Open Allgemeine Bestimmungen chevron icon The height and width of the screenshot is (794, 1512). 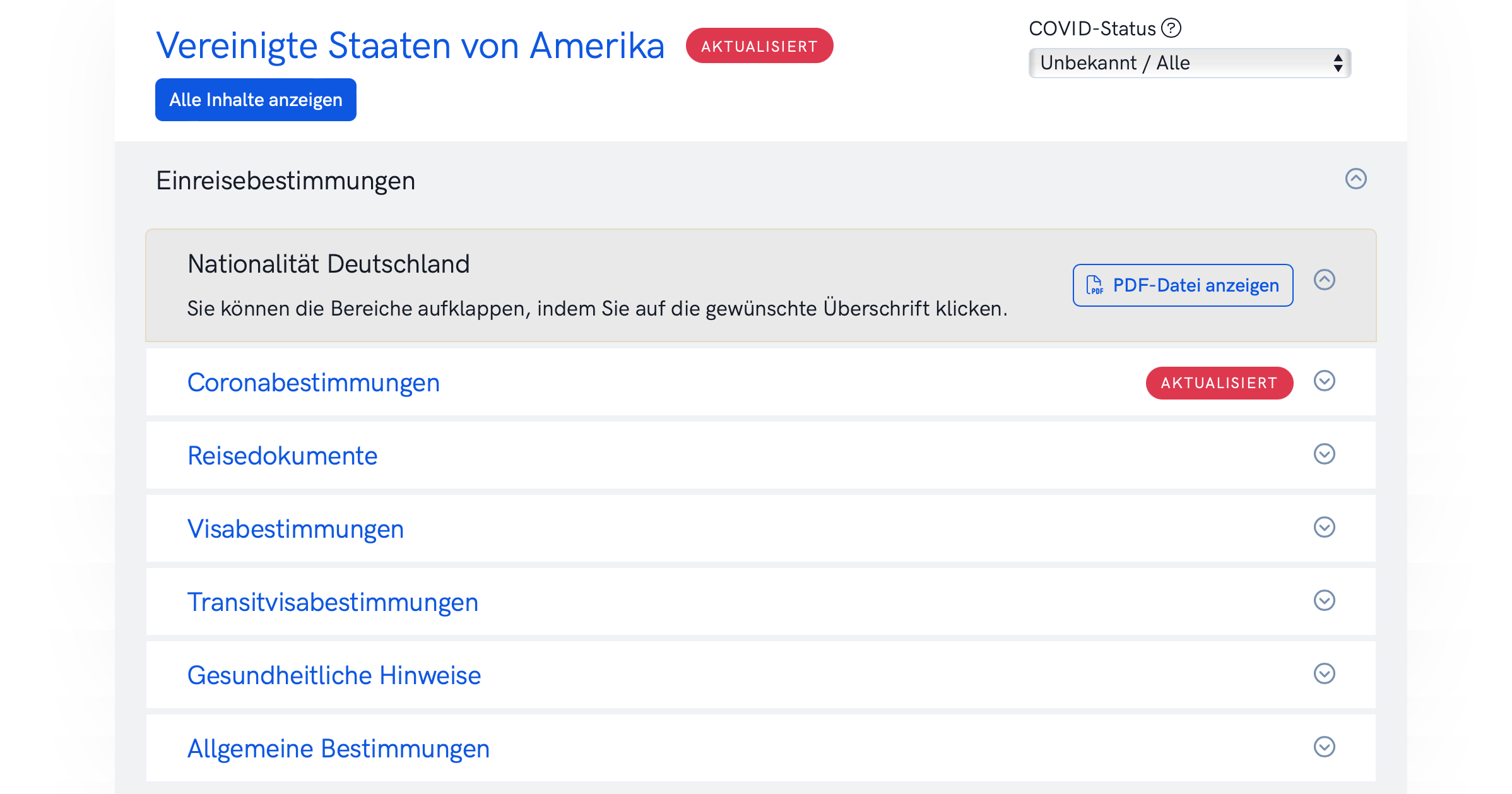[x=1324, y=747]
